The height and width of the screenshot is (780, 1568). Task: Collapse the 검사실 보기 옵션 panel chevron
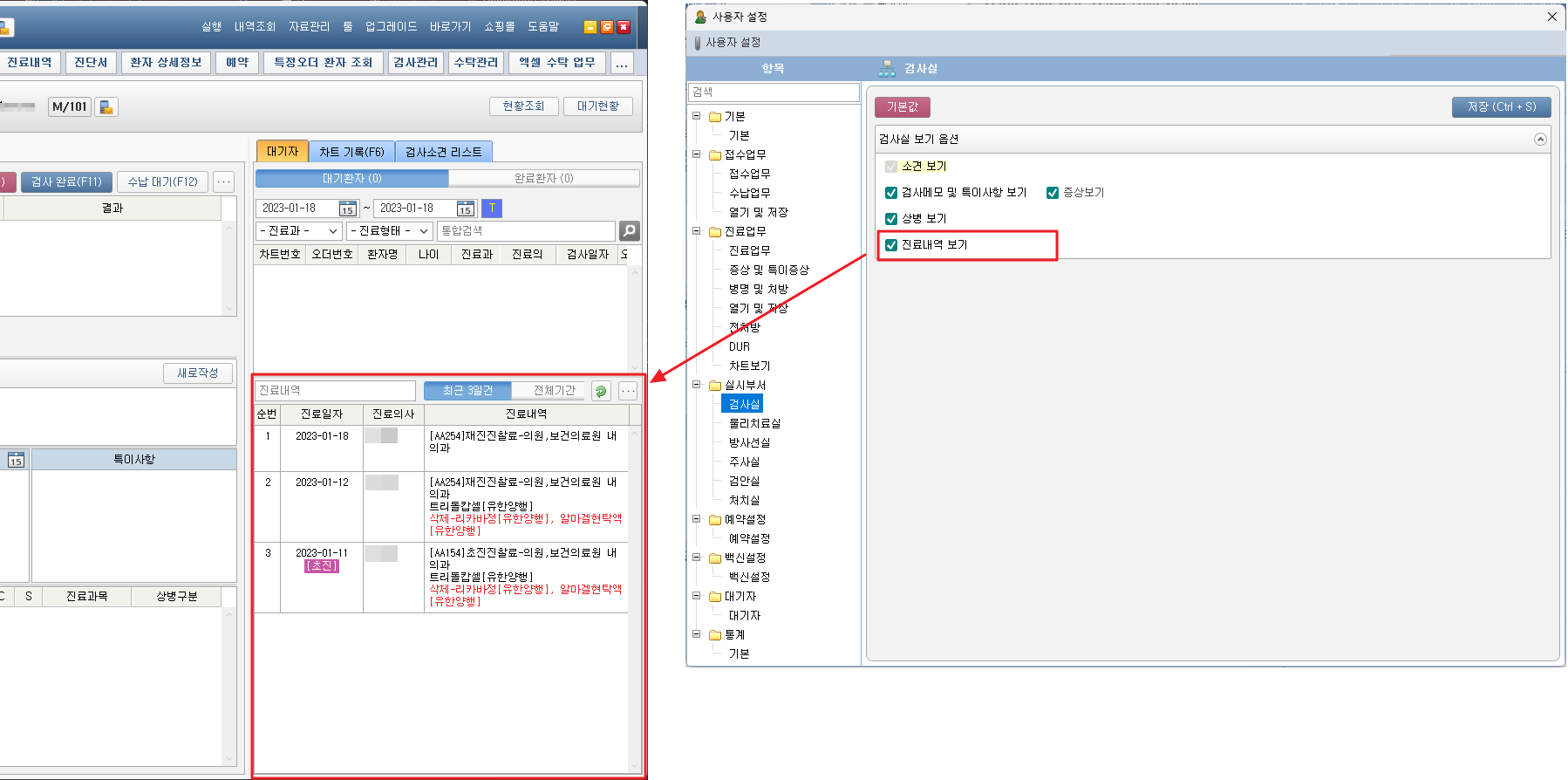(x=1540, y=140)
